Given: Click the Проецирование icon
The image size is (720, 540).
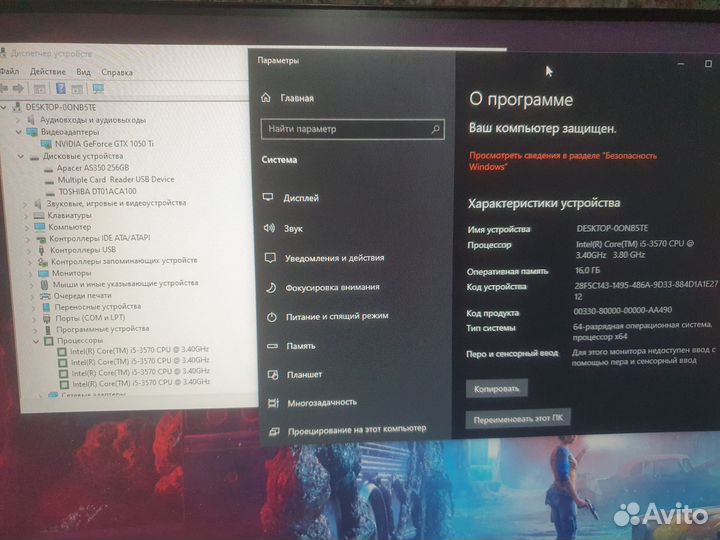Looking at the screenshot, I should tap(274, 431).
